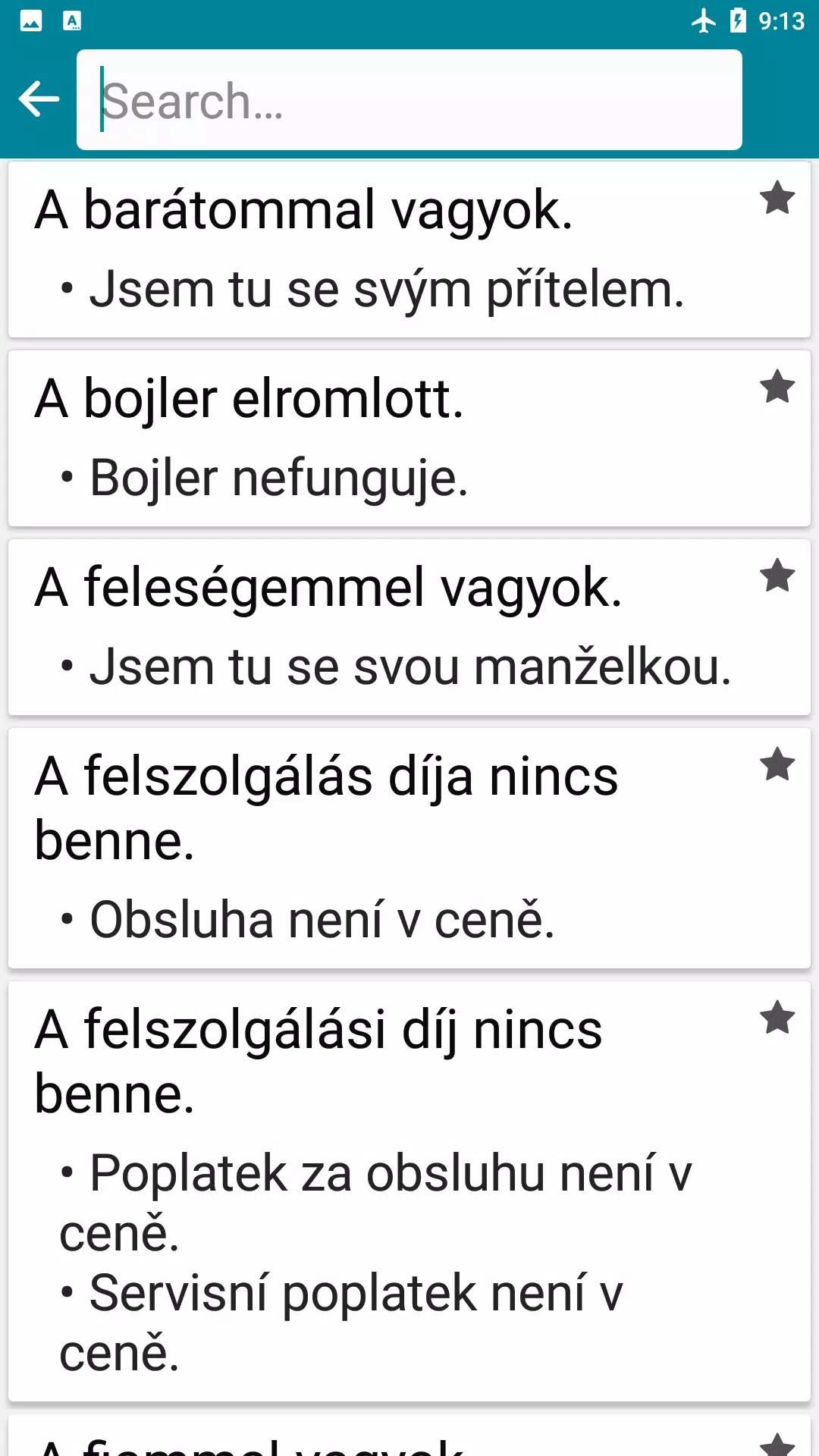Open the phrase "A barátommal vagyok."
The height and width of the screenshot is (1456, 819).
(x=303, y=210)
